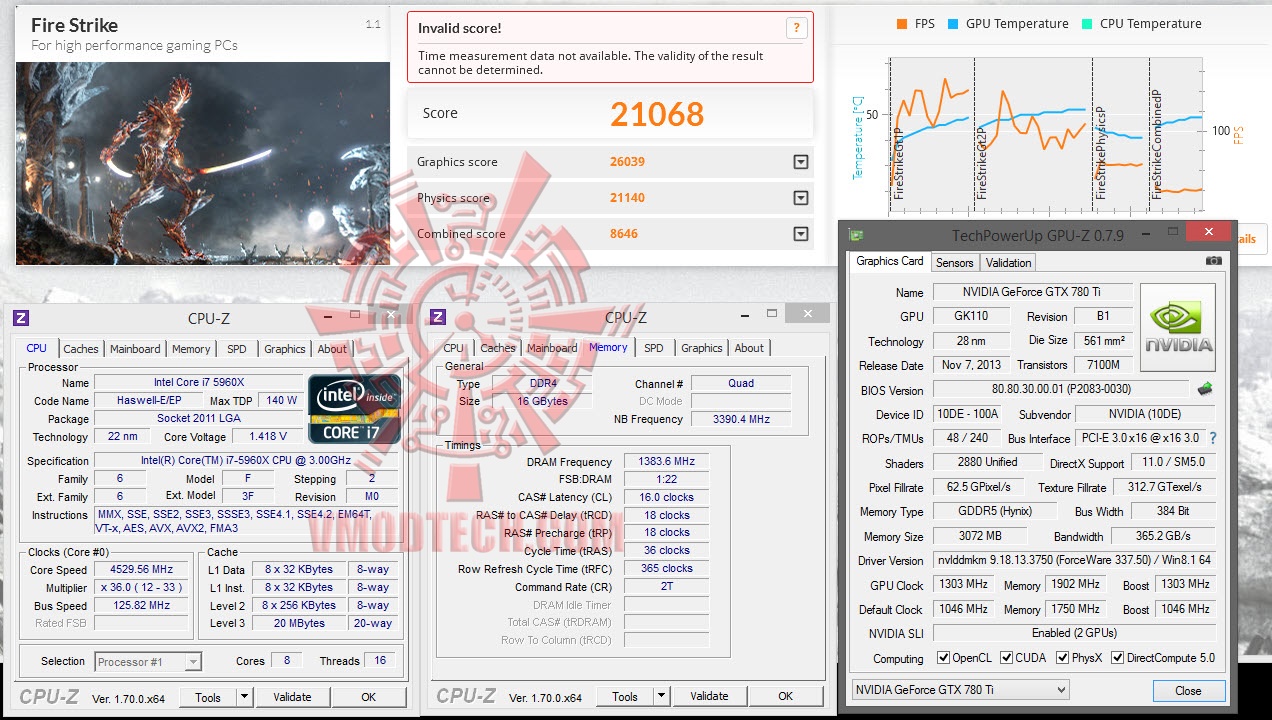The width and height of the screenshot is (1272, 720).
Task: Open About tab in left CPU-Z window
Action: pos(332,349)
